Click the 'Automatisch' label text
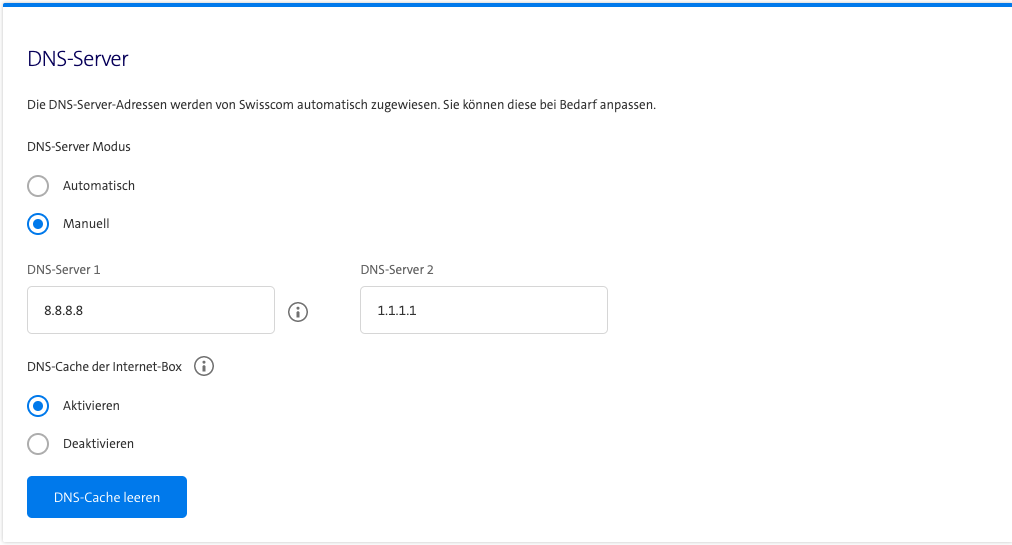 click(99, 186)
